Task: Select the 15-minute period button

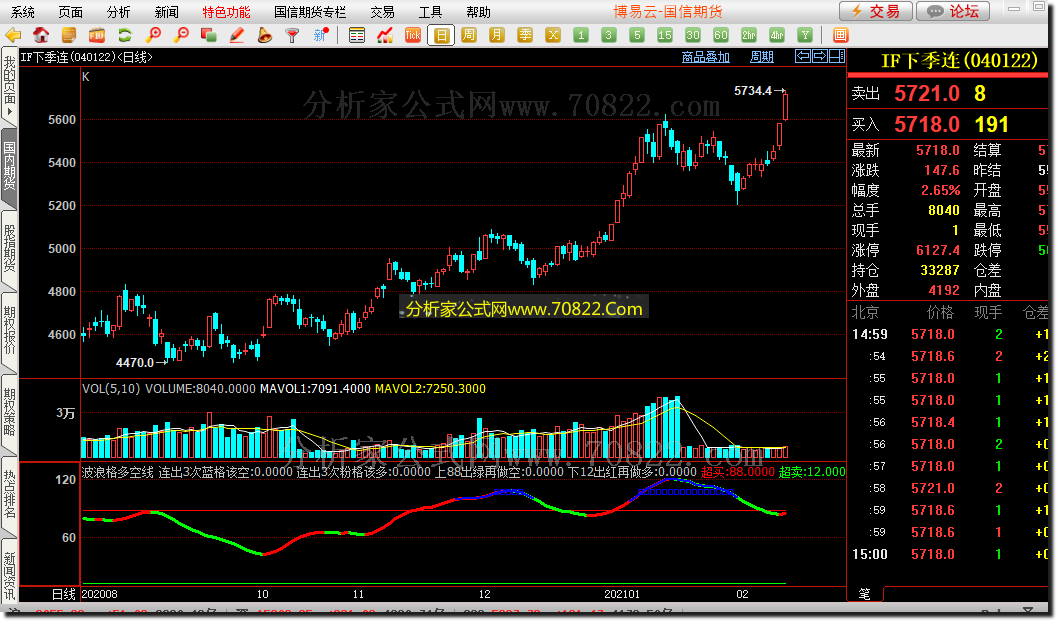Action: click(665, 35)
